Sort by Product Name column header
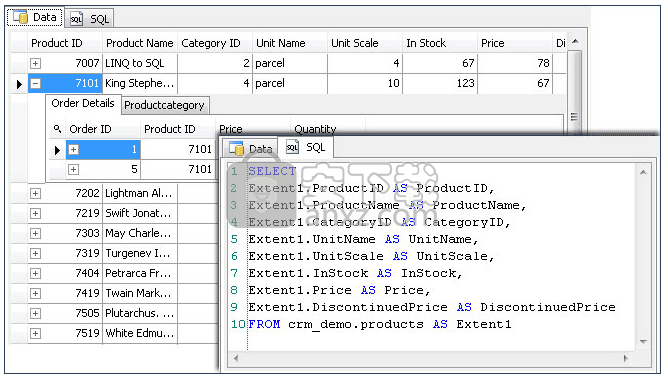Viewport: 668px width, 380px height. click(140, 43)
